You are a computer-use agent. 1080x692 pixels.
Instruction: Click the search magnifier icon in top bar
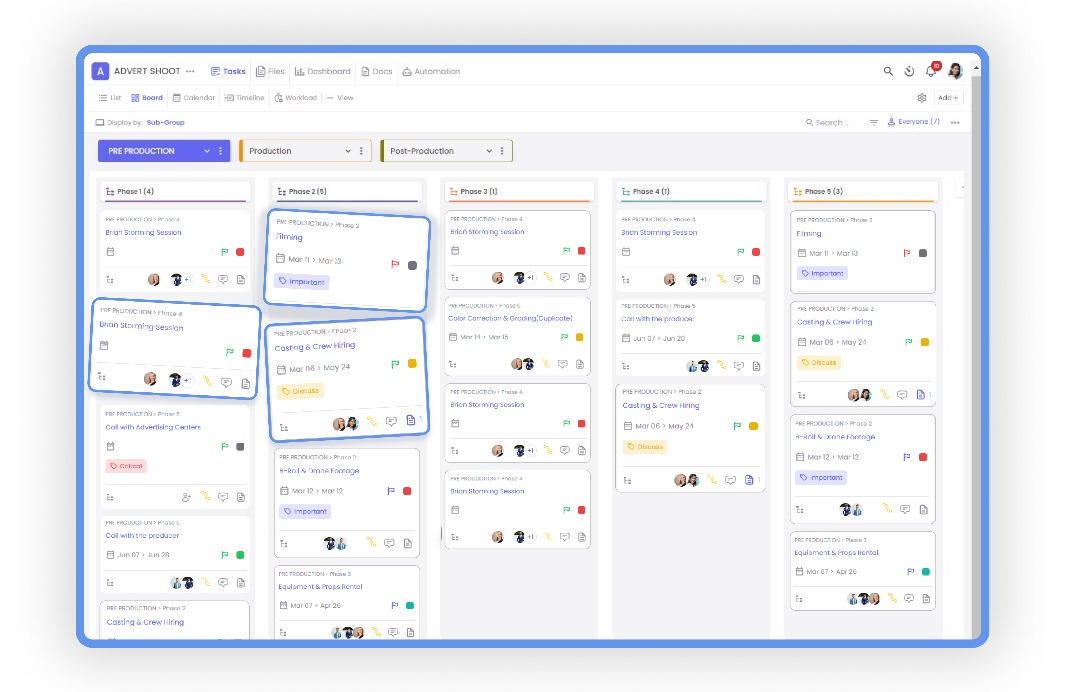click(888, 72)
